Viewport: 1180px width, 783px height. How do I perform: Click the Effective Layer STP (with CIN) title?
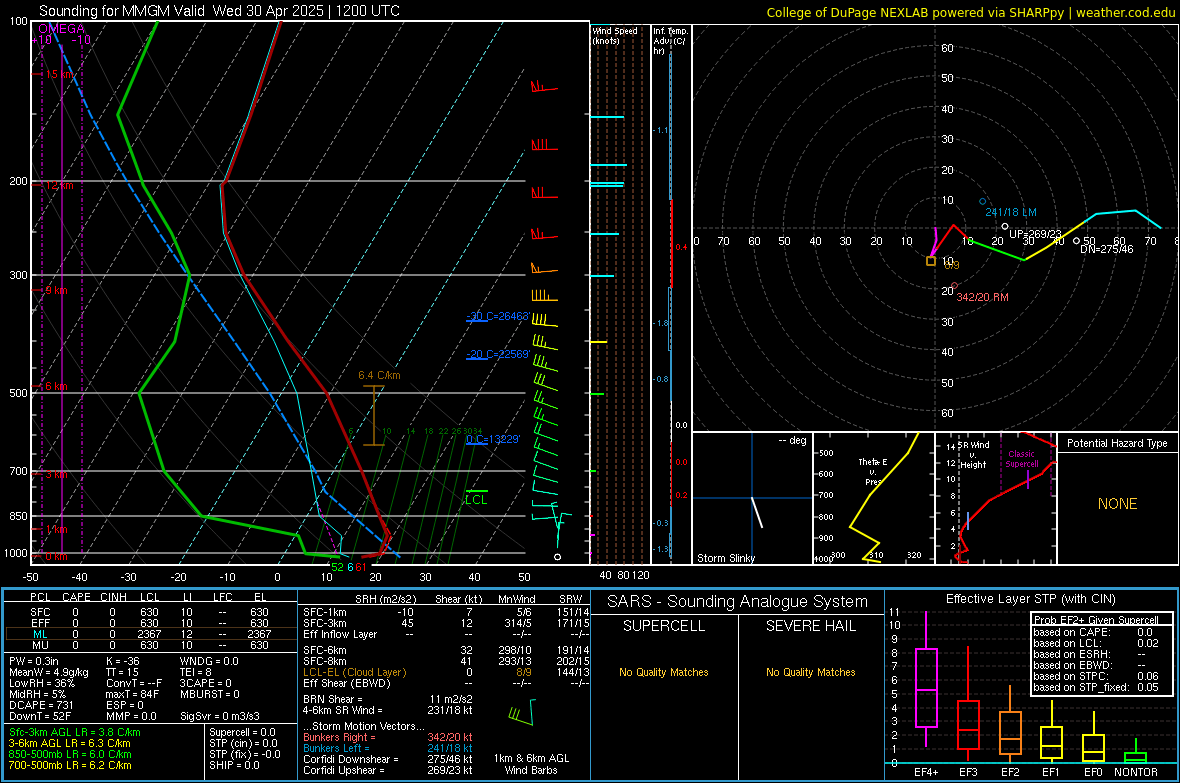pos(1030,599)
